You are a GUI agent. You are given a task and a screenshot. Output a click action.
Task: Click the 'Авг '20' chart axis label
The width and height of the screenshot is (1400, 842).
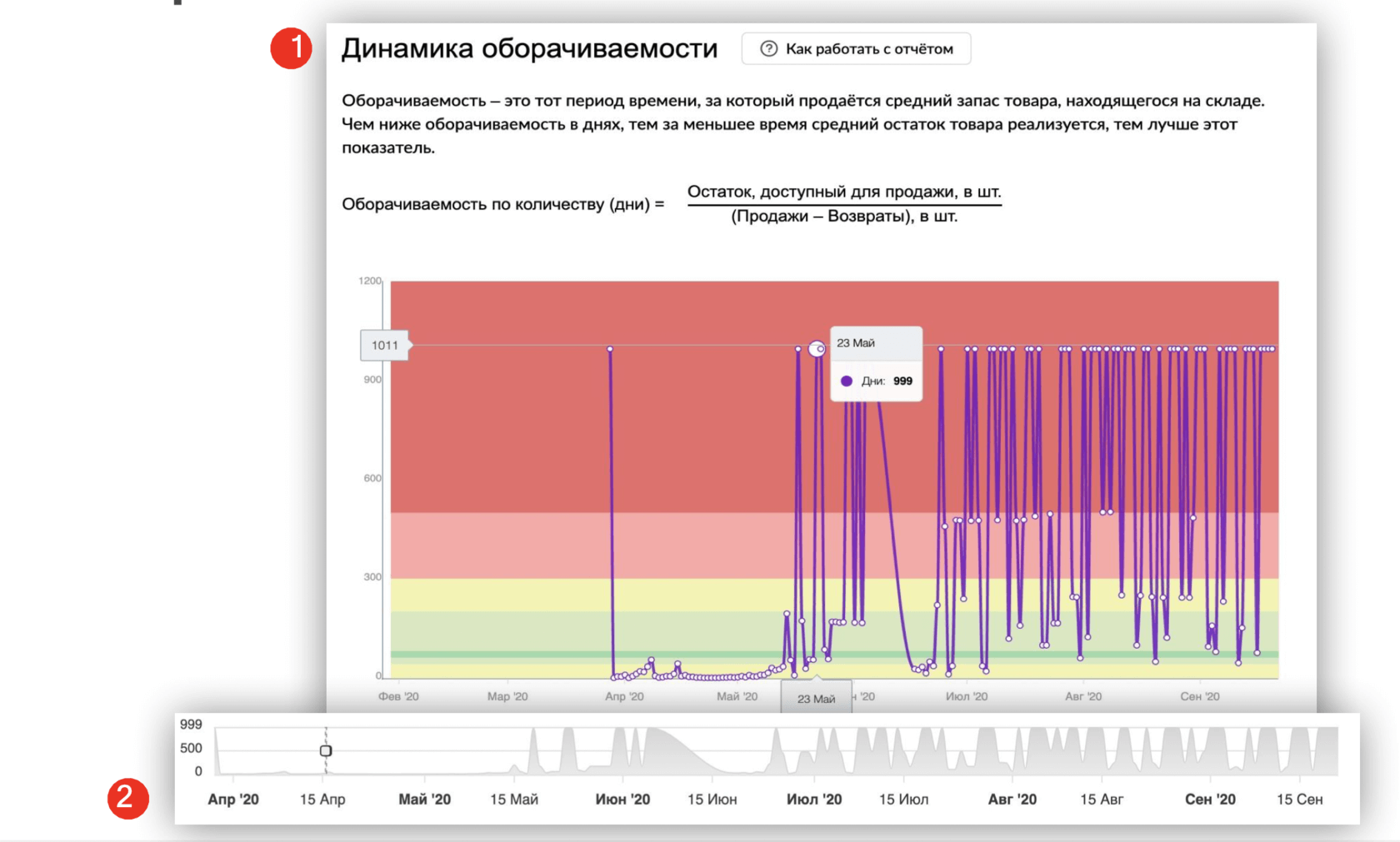(x=1083, y=696)
